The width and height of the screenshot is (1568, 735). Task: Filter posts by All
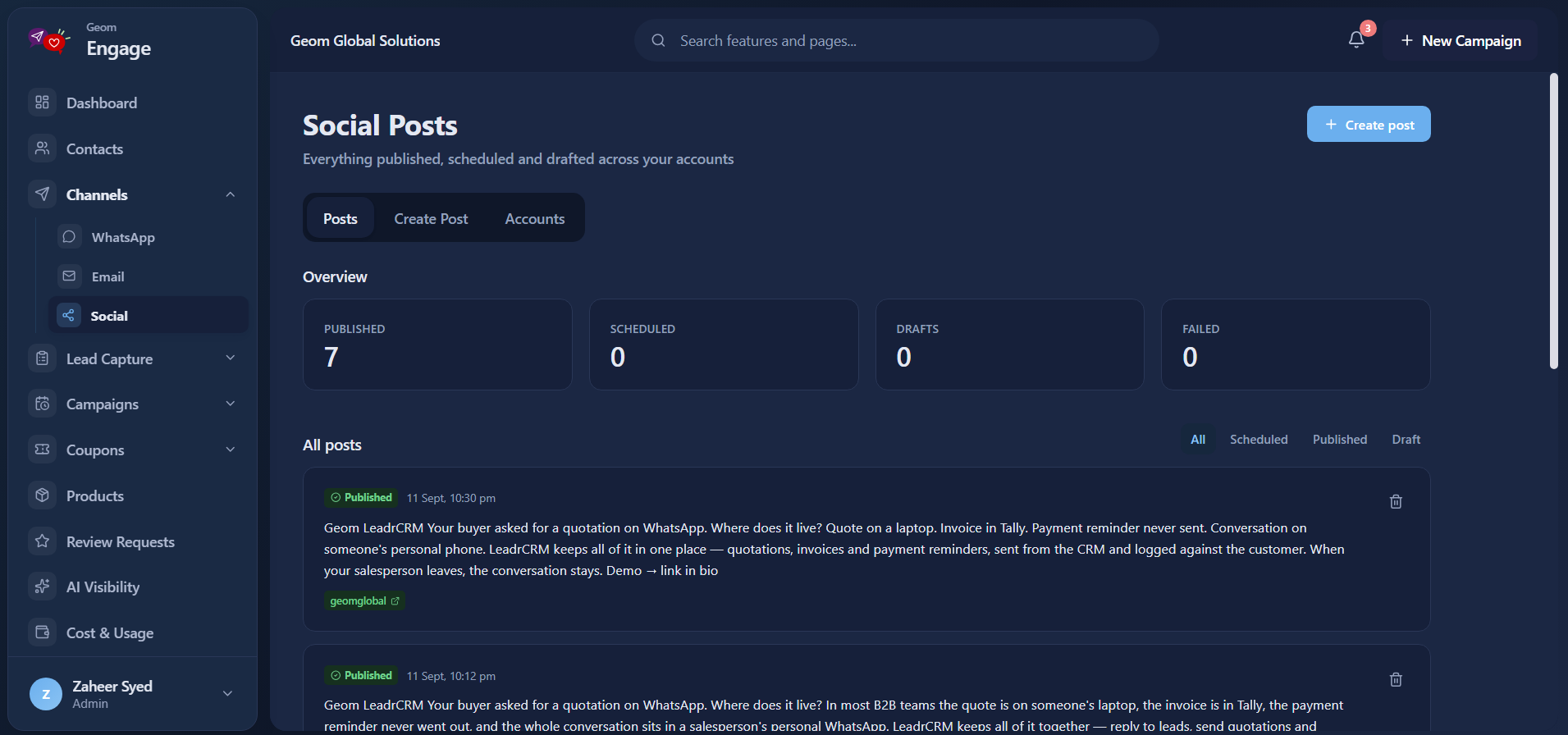pos(1198,440)
